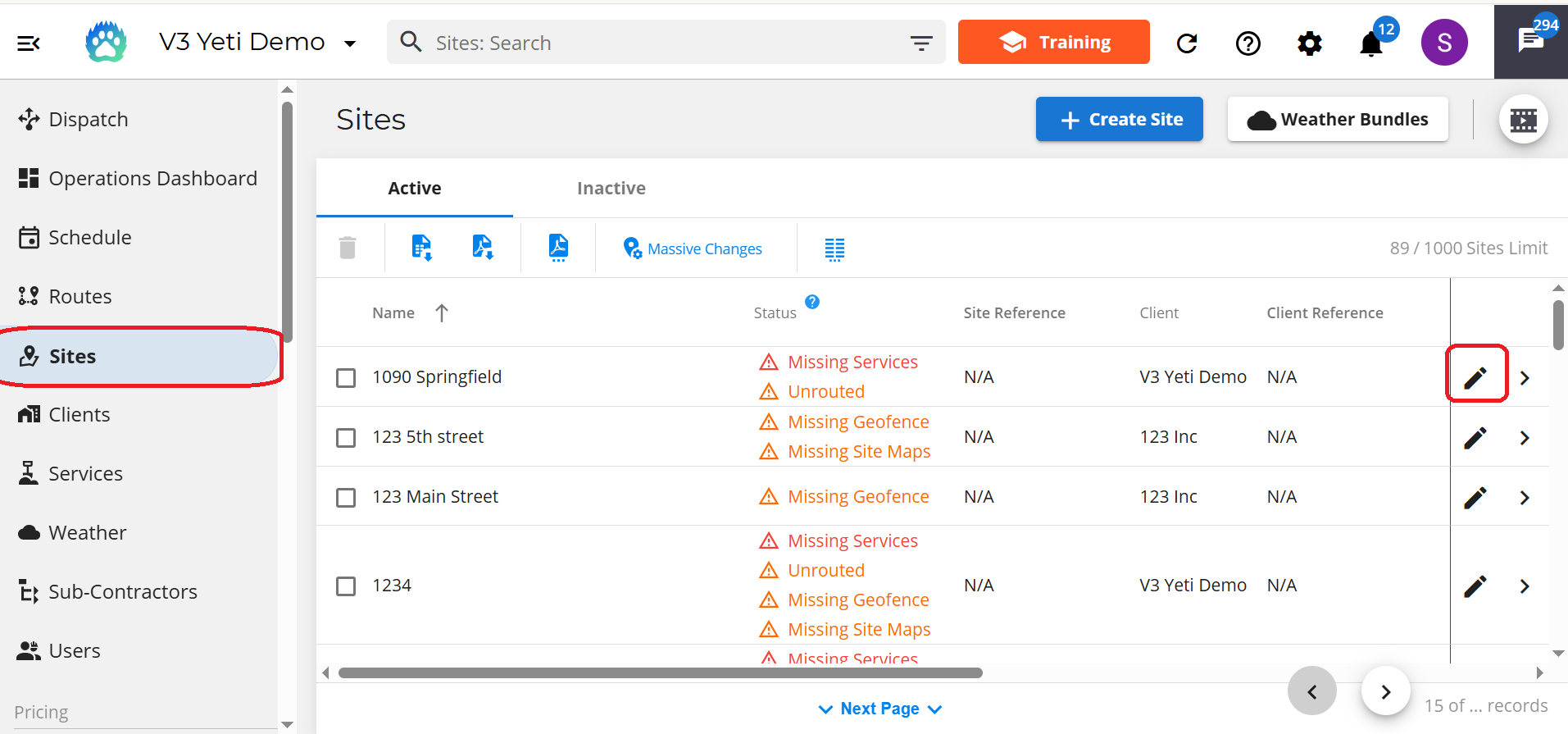Open the chat messages icon
This screenshot has width=1568, height=734.
coord(1530,41)
